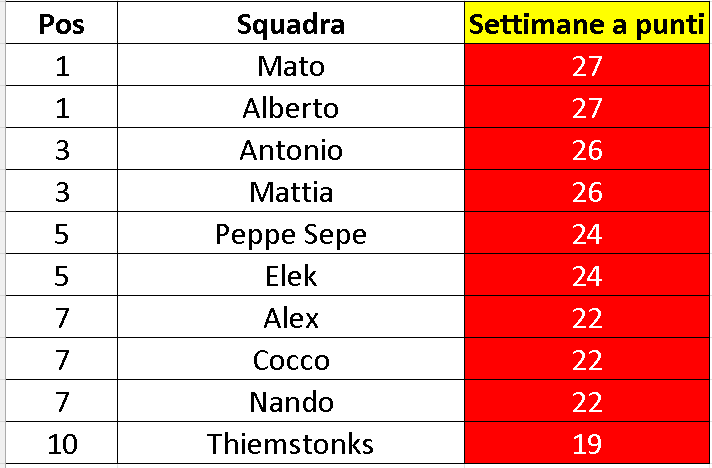Select the Squadra header cell
The width and height of the screenshot is (712, 468).
[x=291, y=25]
